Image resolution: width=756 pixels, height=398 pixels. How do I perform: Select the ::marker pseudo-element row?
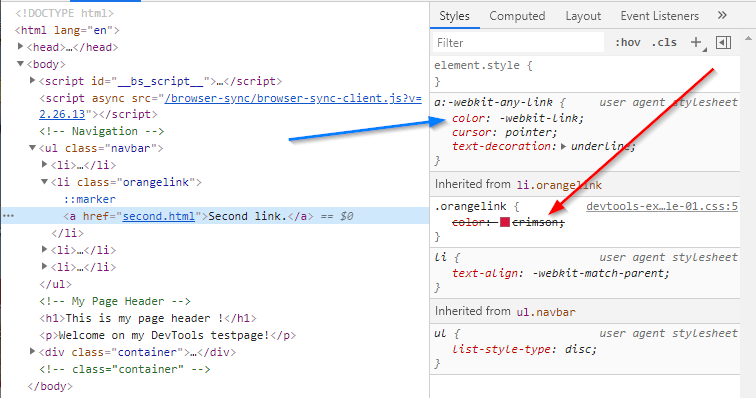tap(90, 199)
